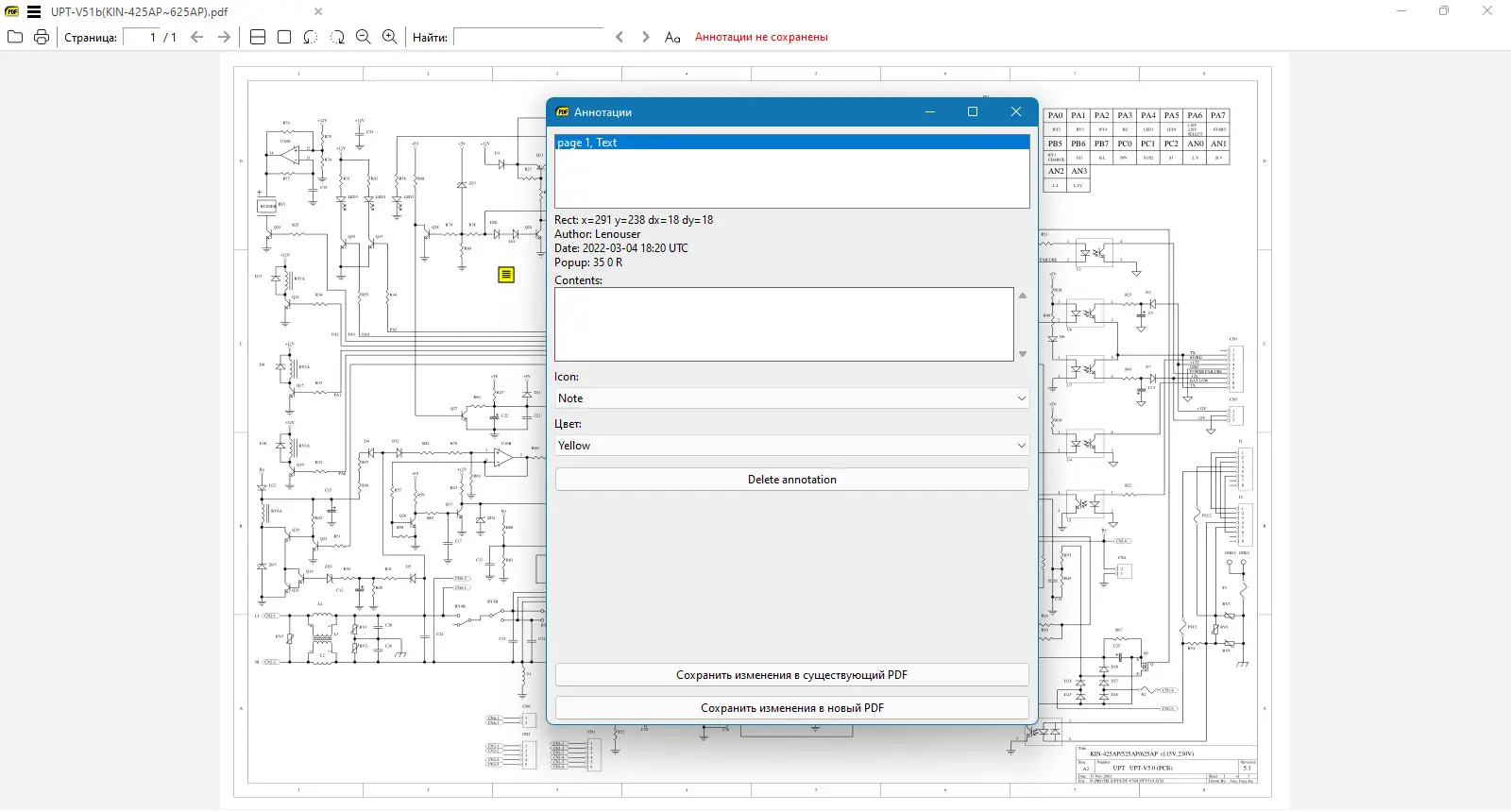
Task: Click the fit width view icon
Action: coord(258,37)
